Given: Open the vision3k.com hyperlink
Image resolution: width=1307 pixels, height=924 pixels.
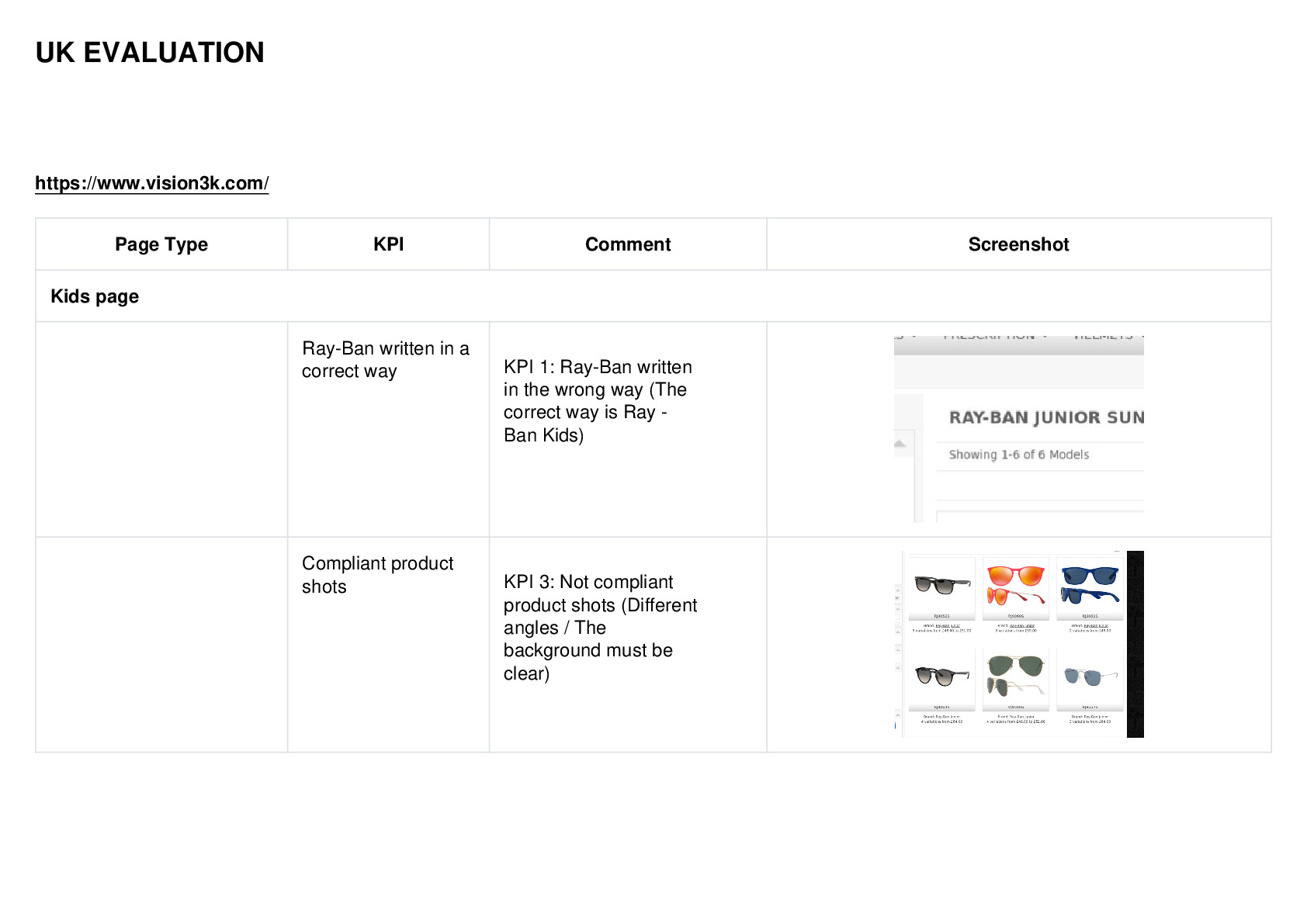Looking at the screenshot, I should pos(152,183).
